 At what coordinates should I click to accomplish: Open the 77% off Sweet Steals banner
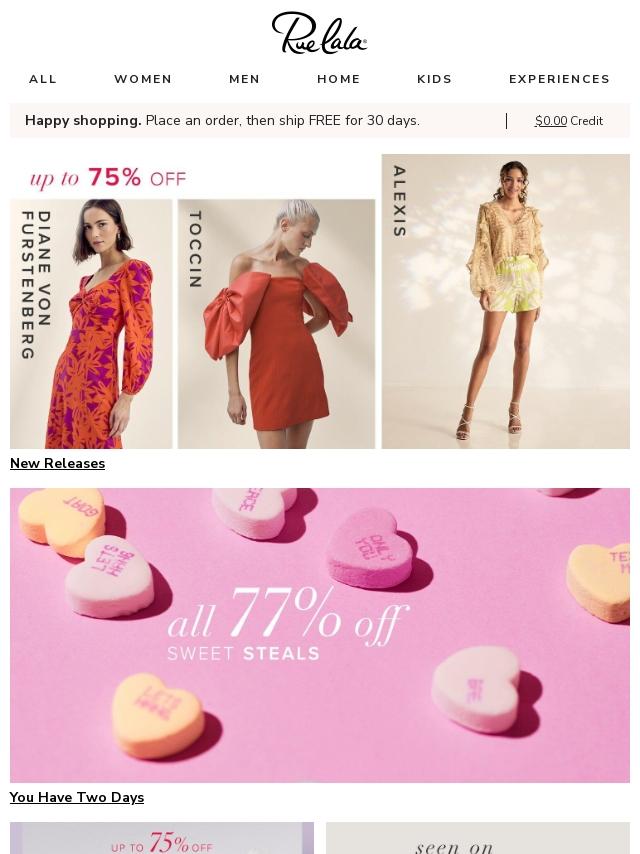(x=320, y=635)
